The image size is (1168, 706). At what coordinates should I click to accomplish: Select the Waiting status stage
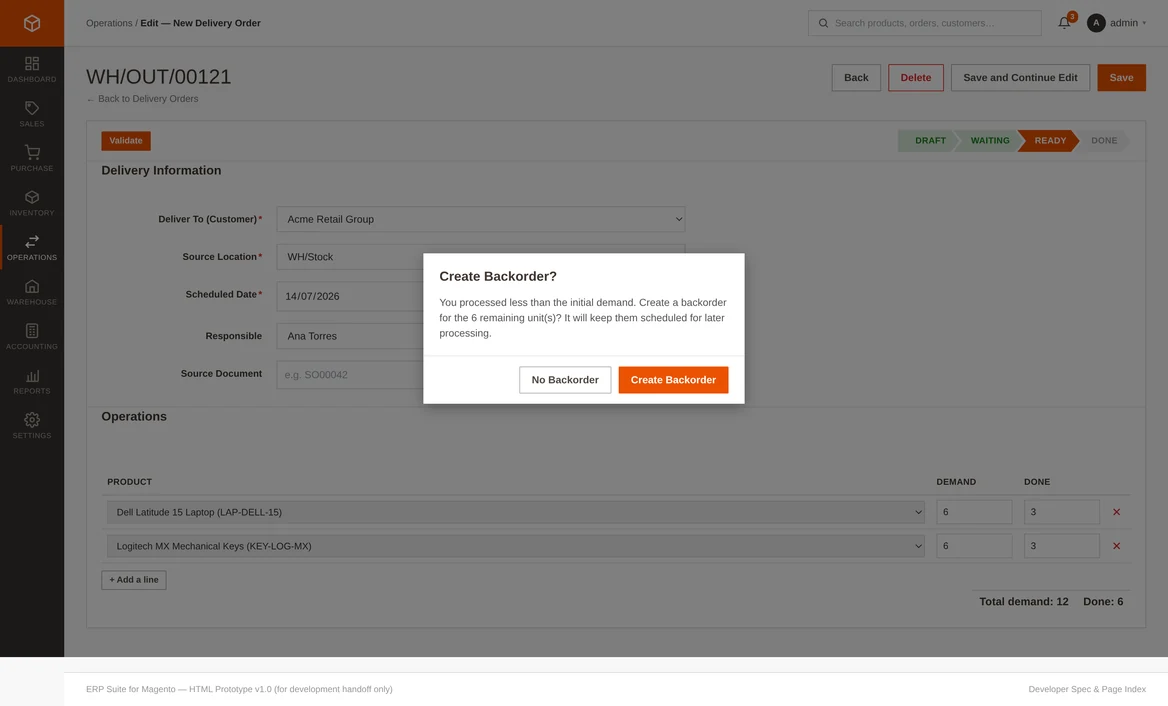(x=989, y=141)
